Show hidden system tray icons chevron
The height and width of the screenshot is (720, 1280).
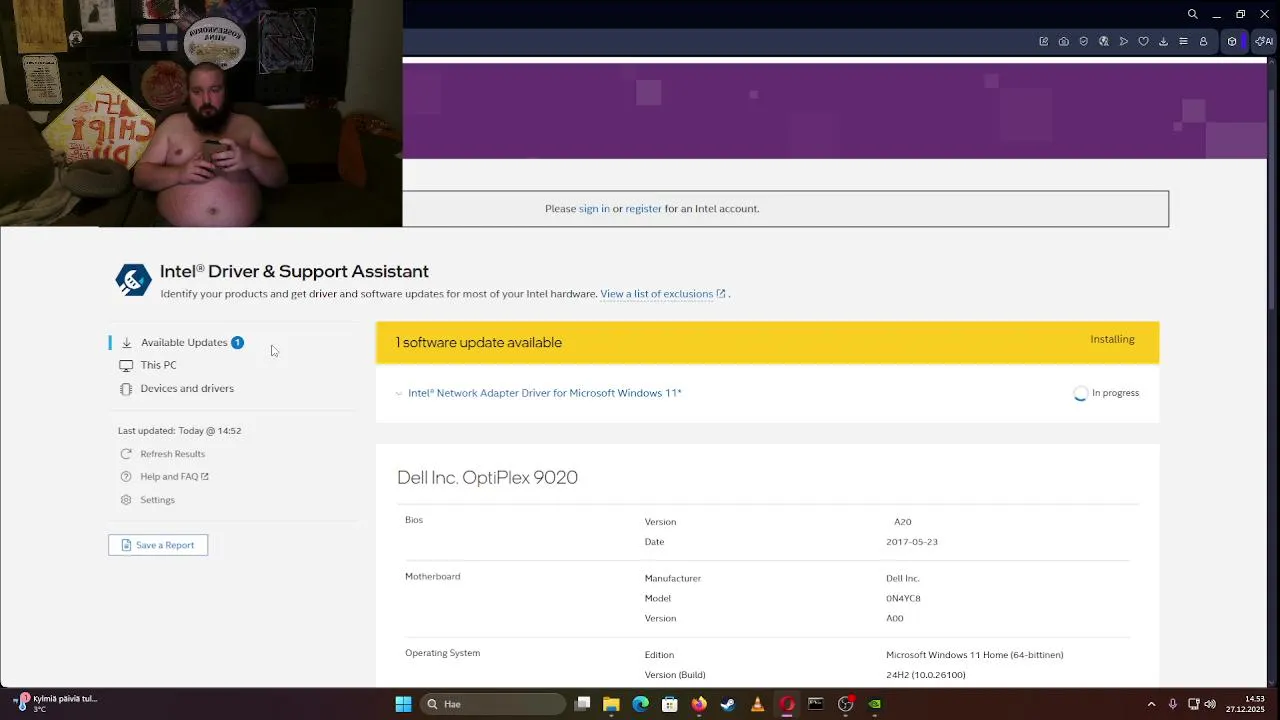pos(1151,704)
